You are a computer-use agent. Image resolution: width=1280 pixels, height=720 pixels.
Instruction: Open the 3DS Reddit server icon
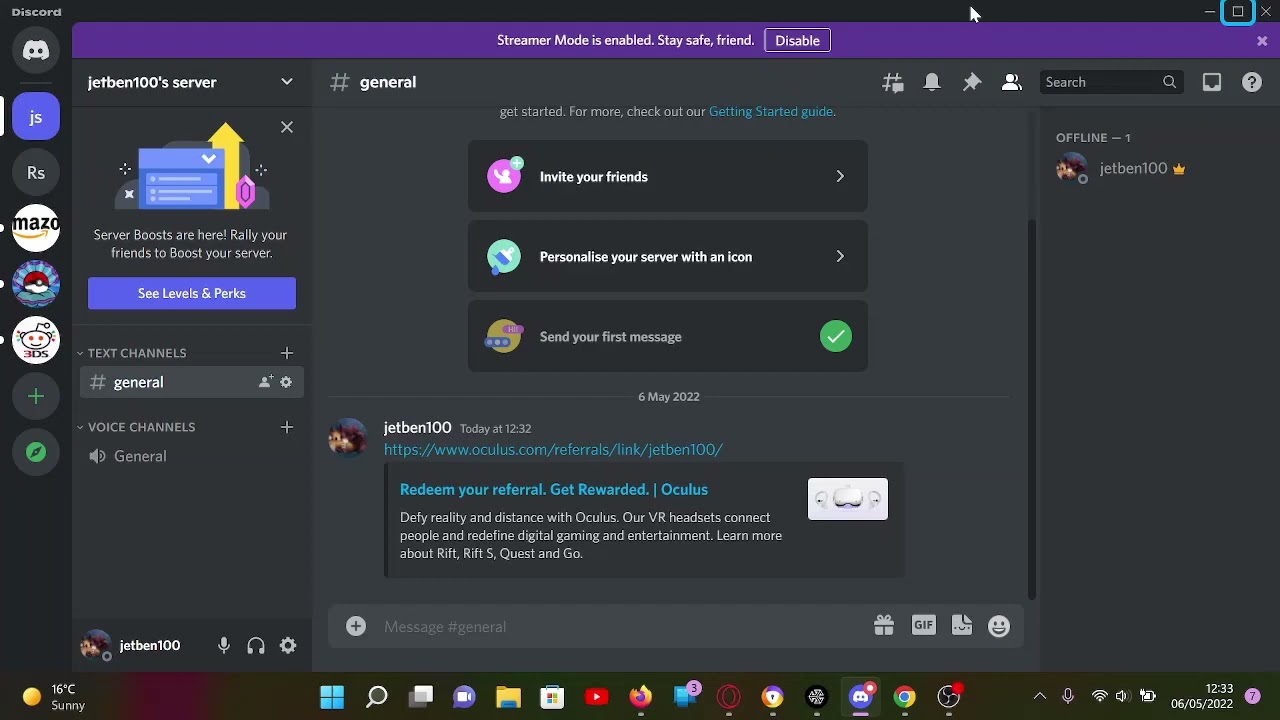pos(36,341)
